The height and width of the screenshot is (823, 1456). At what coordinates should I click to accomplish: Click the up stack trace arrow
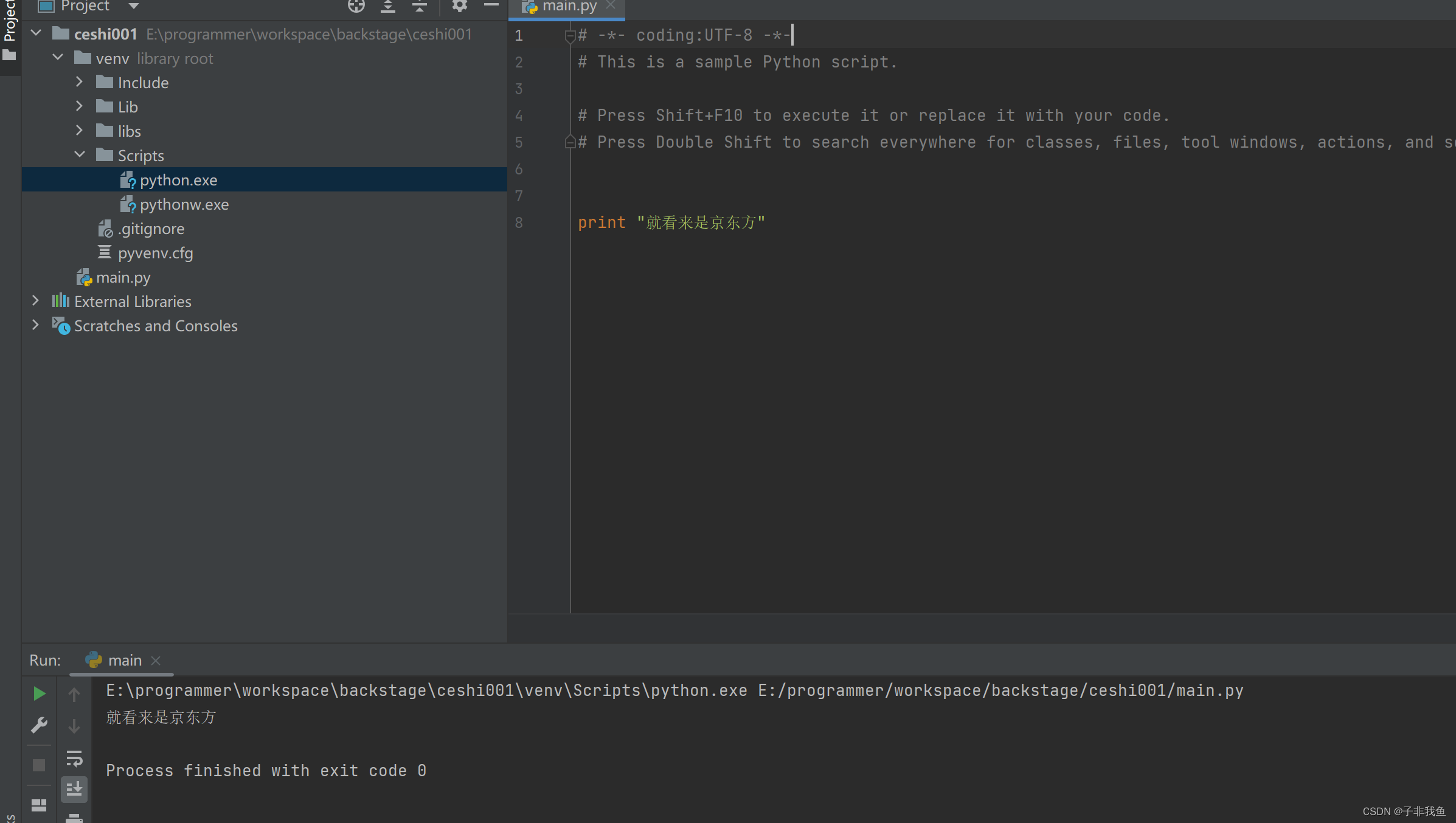[x=74, y=694]
